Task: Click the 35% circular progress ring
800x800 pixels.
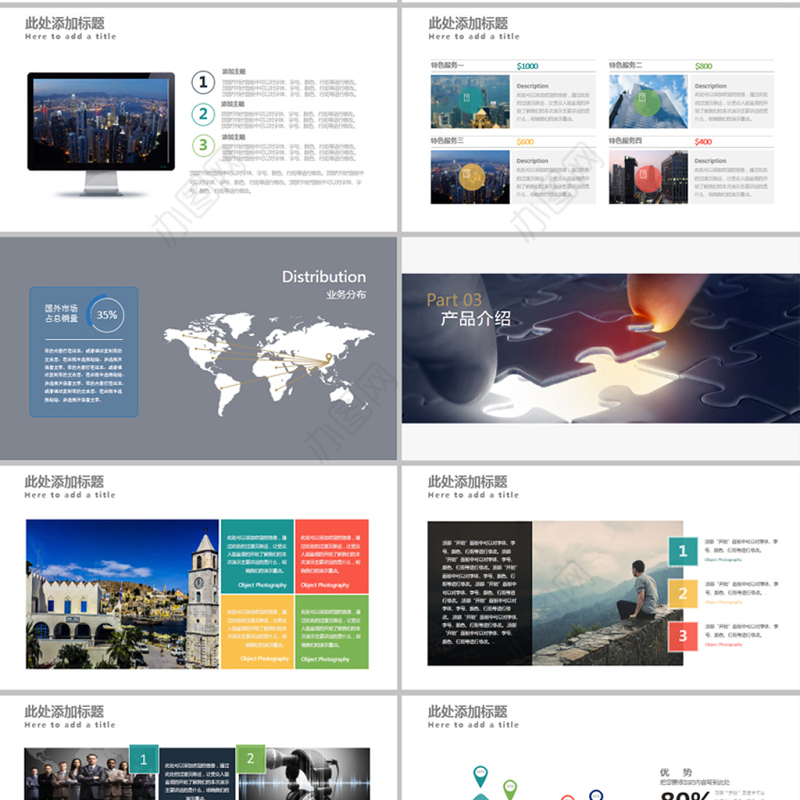Action: (x=105, y=314)
